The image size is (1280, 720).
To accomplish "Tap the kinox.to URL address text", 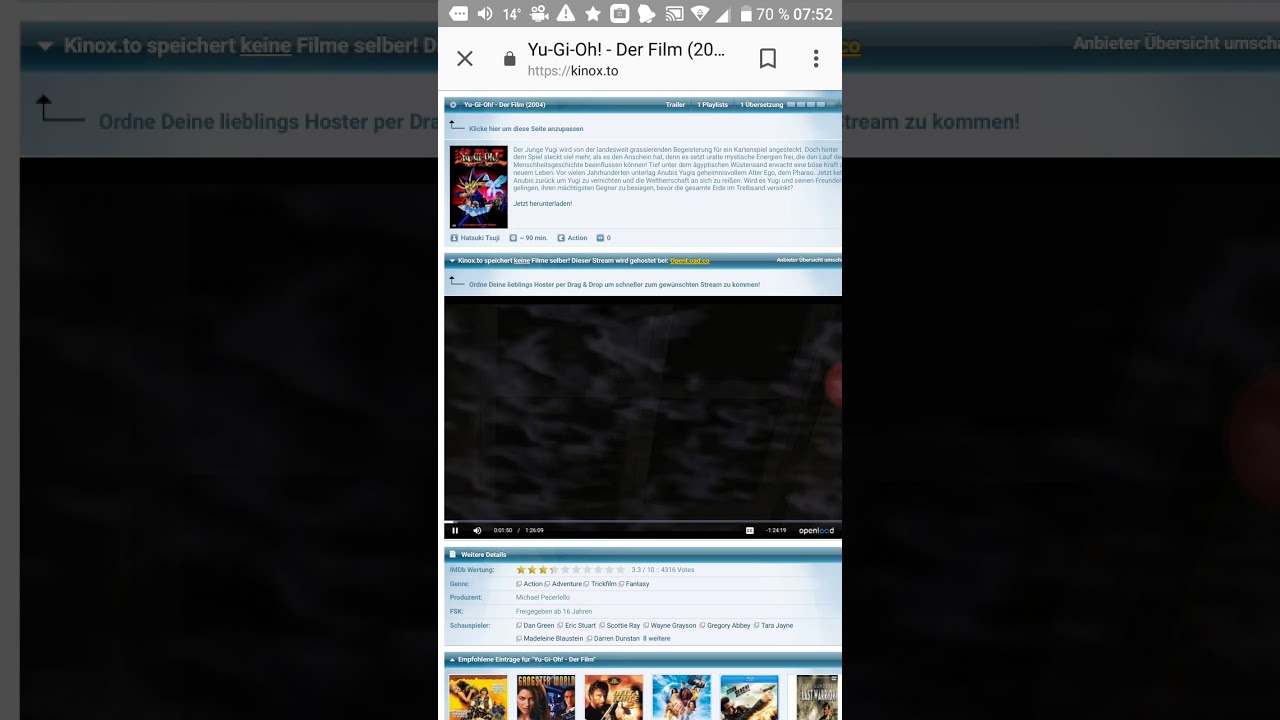I will click(x=573, y=71).
